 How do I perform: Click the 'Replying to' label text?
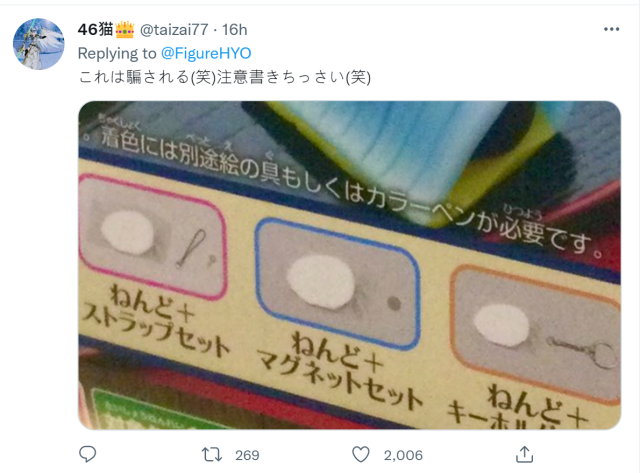(117, 53)
